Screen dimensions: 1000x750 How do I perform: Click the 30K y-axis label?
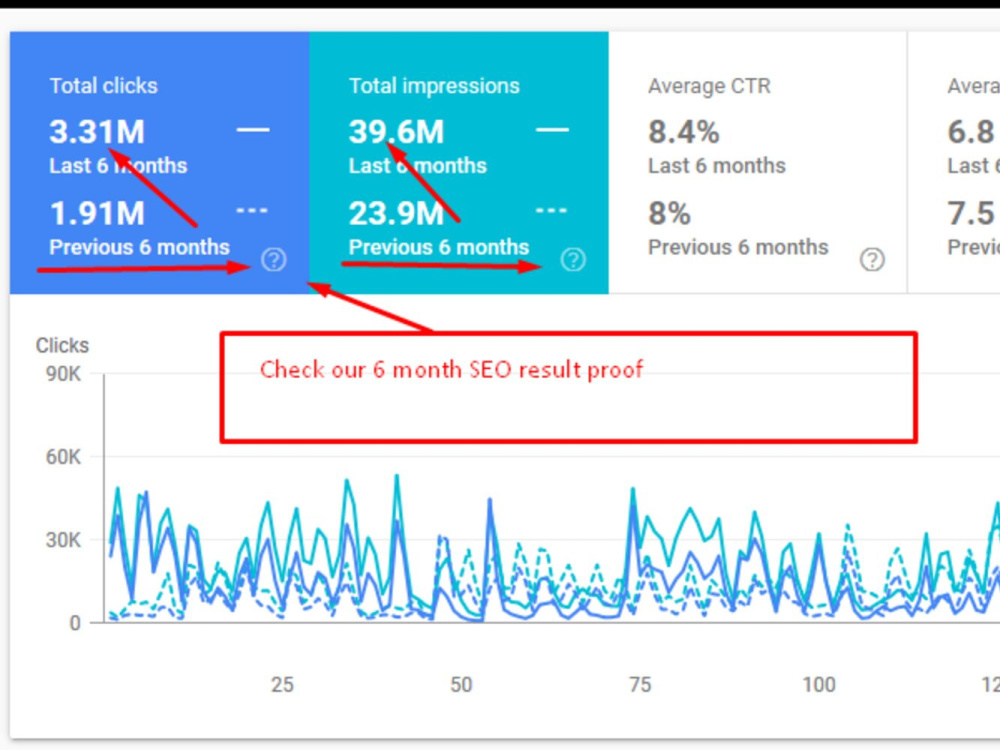coord(63,541)
